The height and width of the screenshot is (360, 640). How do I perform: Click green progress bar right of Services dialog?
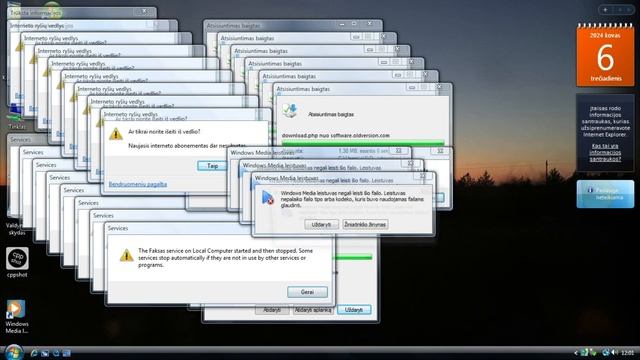(x=354, y=257)
